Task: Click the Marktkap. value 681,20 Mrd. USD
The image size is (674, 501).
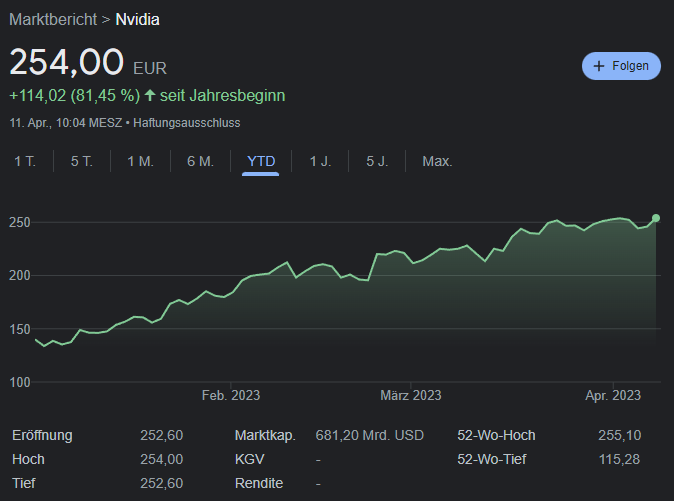Action: tap(369, 436)
